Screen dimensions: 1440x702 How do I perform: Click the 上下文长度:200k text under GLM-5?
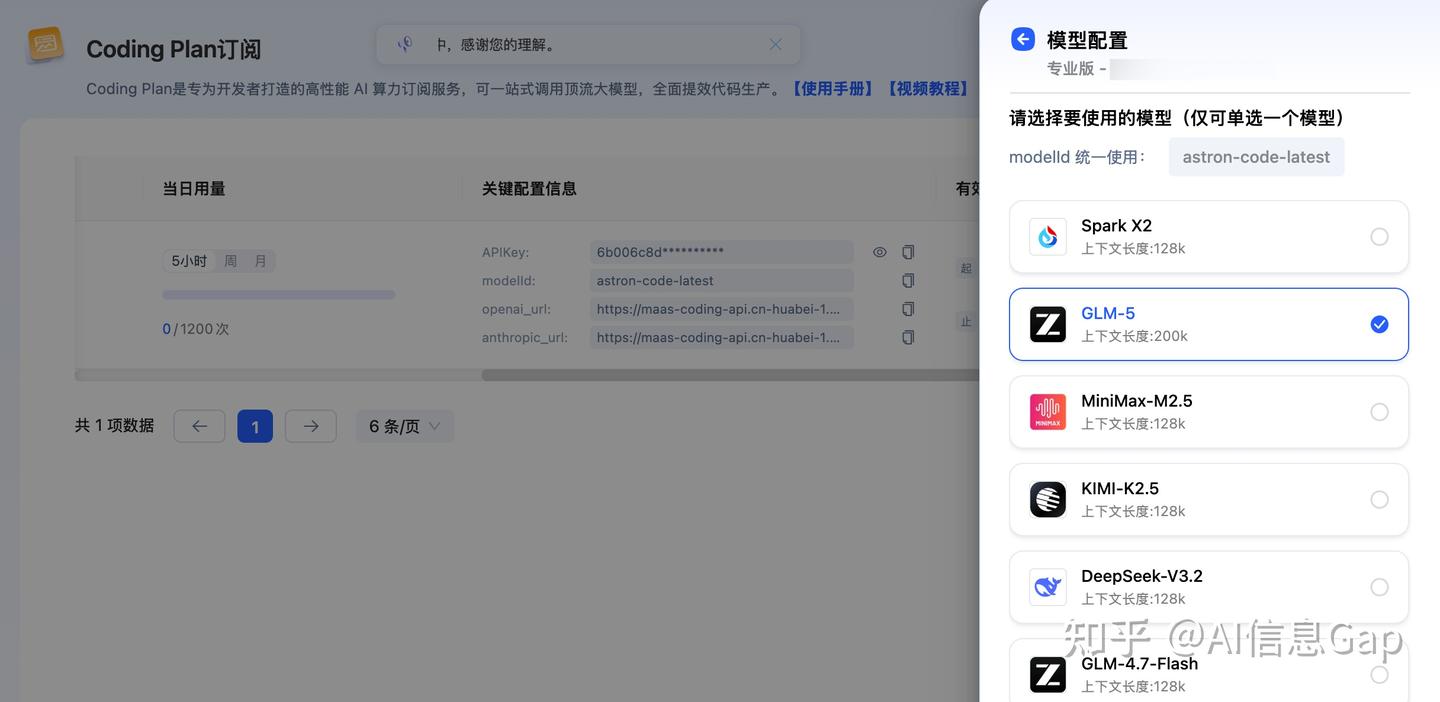[x=1134, y=336]
